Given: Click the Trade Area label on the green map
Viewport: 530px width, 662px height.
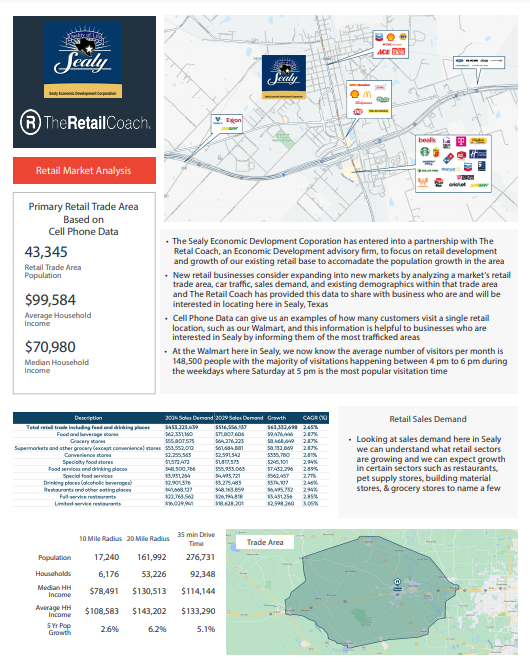Looking at the screenshot, I should (x=265, y=543).
